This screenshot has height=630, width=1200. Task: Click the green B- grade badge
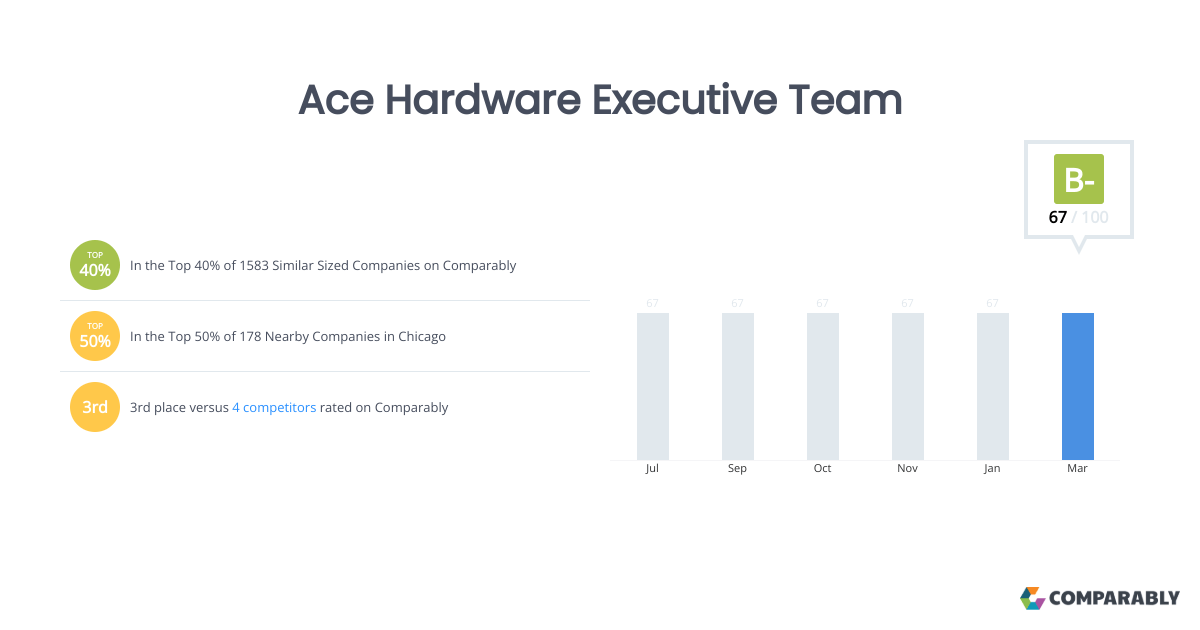pyautogui.click(x=1079, y=179)
